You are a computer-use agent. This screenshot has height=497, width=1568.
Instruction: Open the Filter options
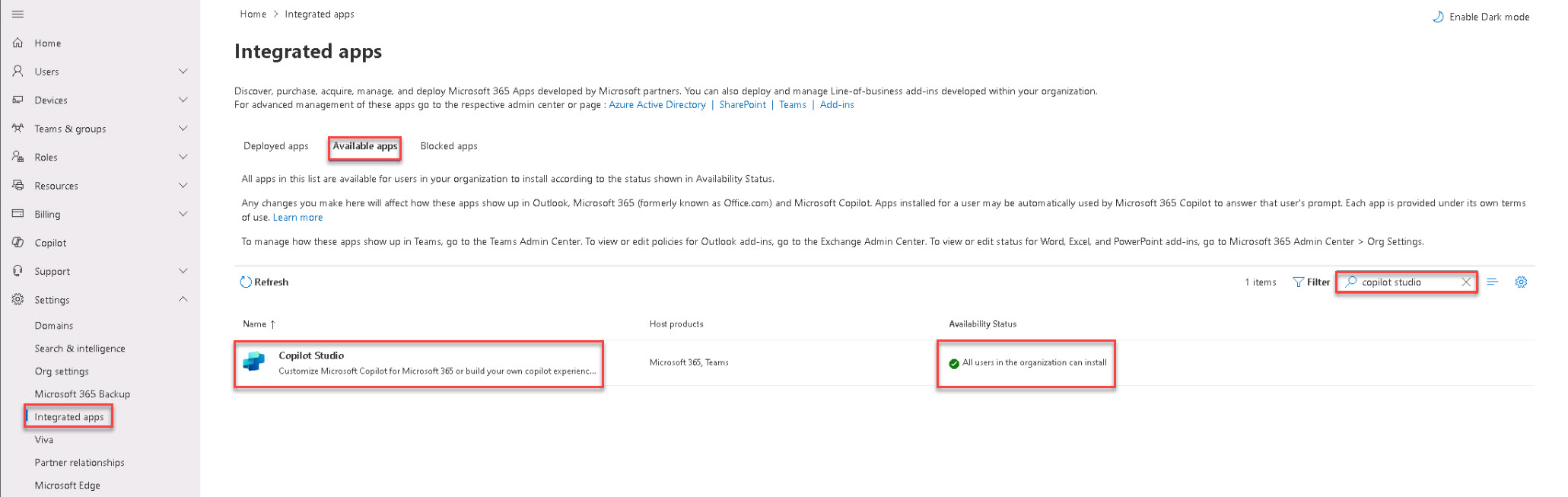pos(1311,282)
